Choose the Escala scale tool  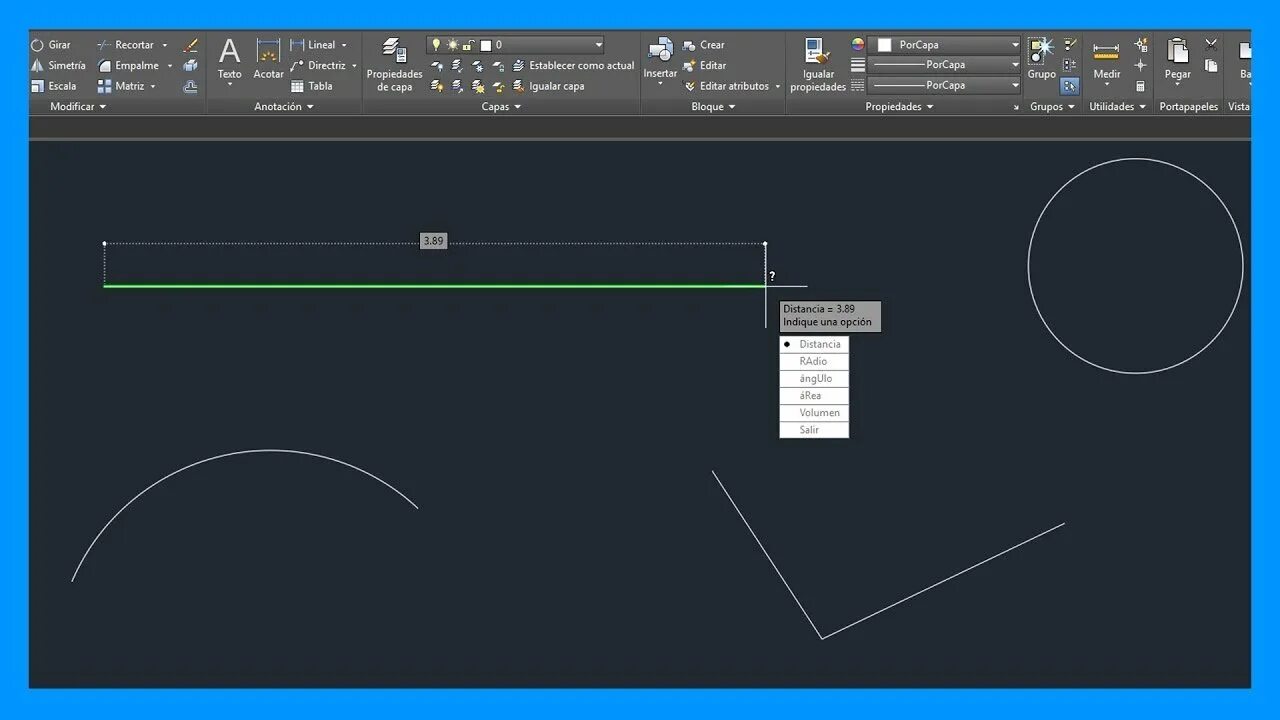pyautogui.click(x=53, y=86)
